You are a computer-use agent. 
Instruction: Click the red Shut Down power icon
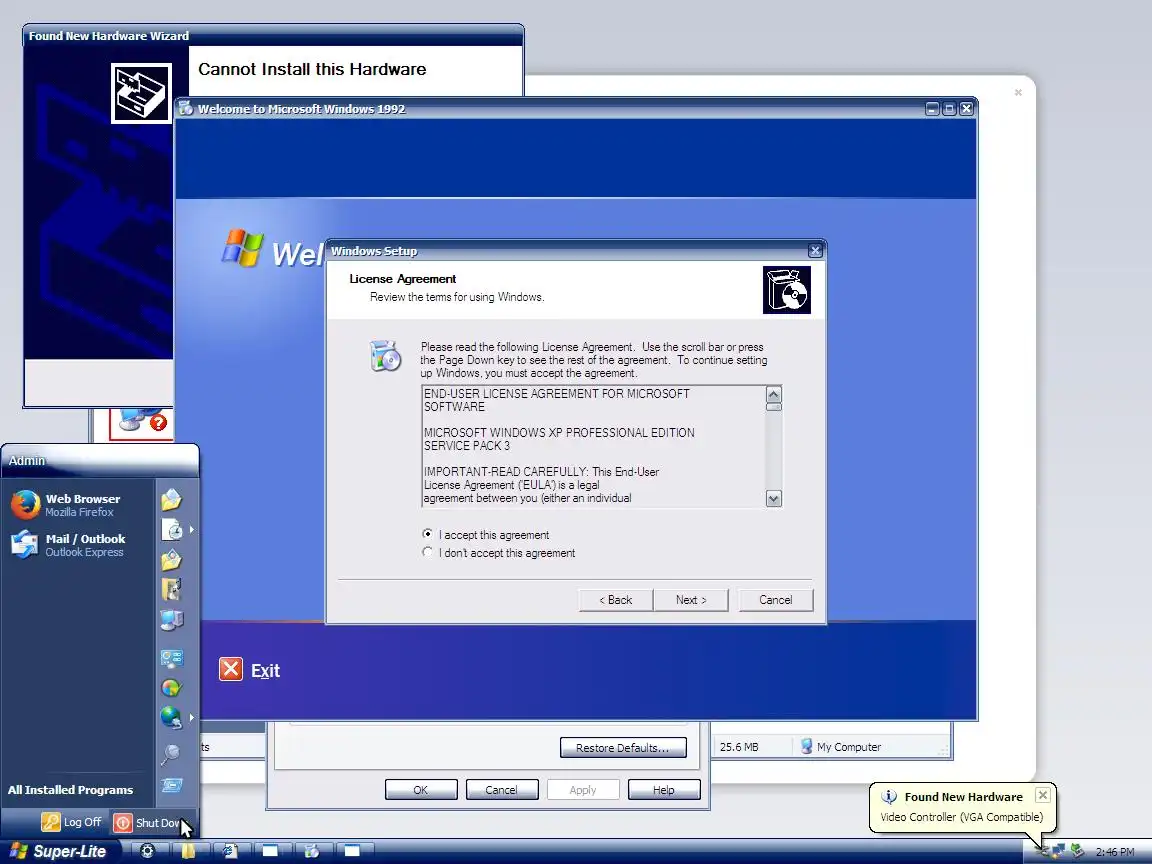[x=123, y=823]
